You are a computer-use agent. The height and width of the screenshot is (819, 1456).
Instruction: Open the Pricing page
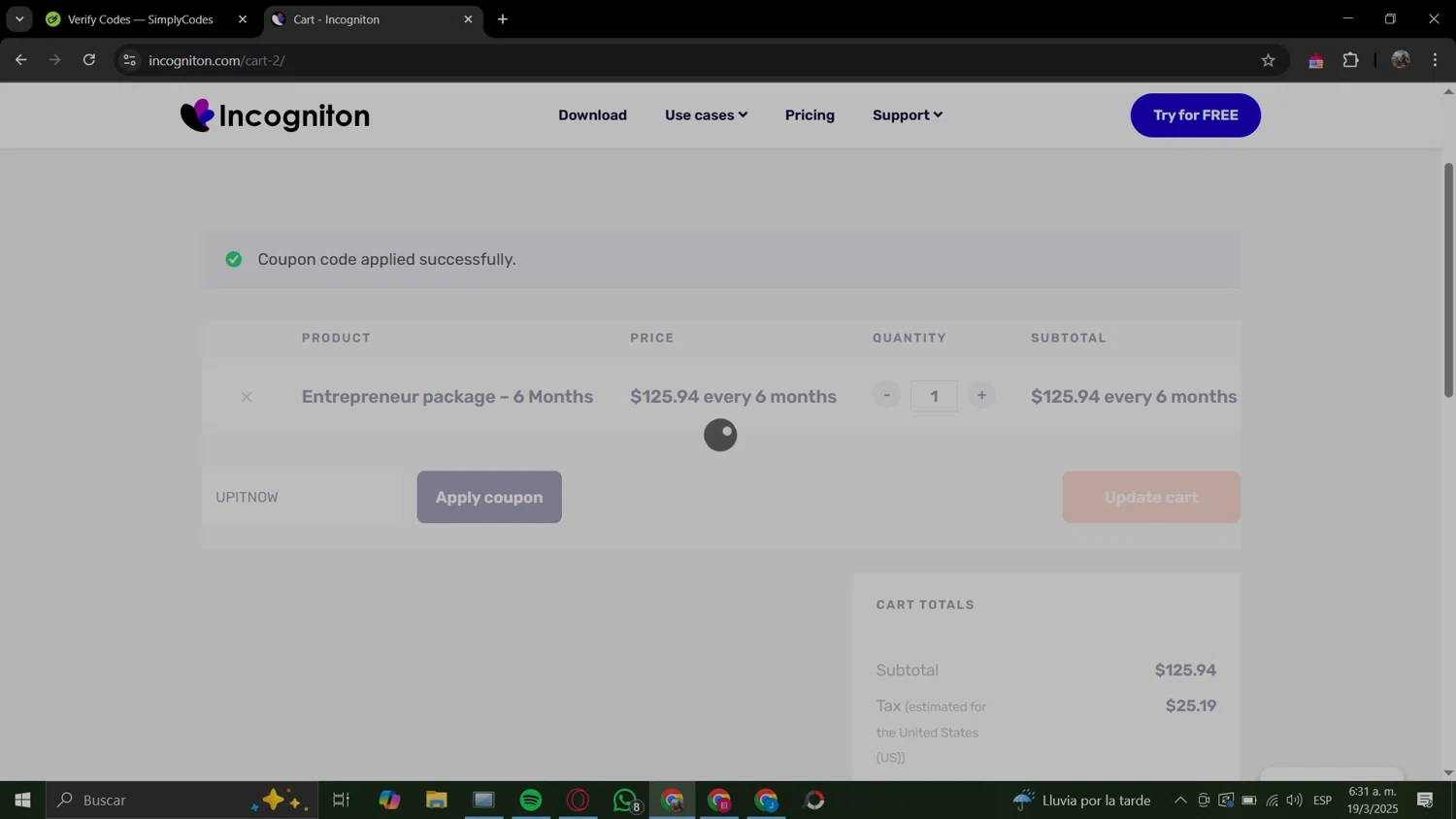pyautogui.click(x=810, y=115)
